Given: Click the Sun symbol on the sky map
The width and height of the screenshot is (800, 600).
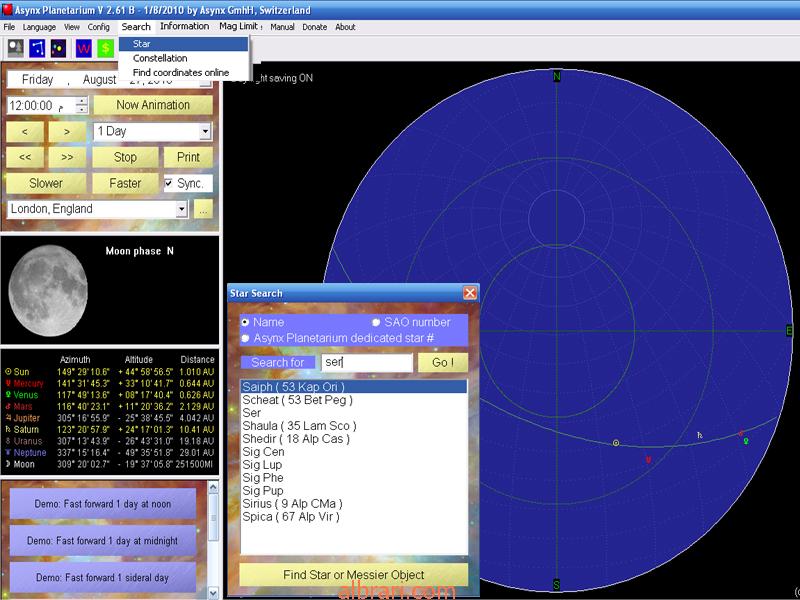Looking at the screenshot, I should 616,443.
